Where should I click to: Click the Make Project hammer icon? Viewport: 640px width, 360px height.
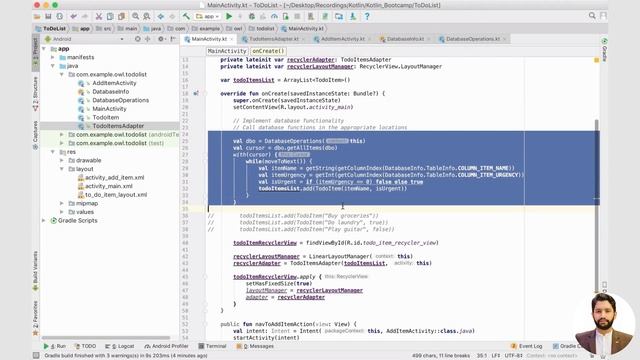pyautogui.click(x=186, y=16)
